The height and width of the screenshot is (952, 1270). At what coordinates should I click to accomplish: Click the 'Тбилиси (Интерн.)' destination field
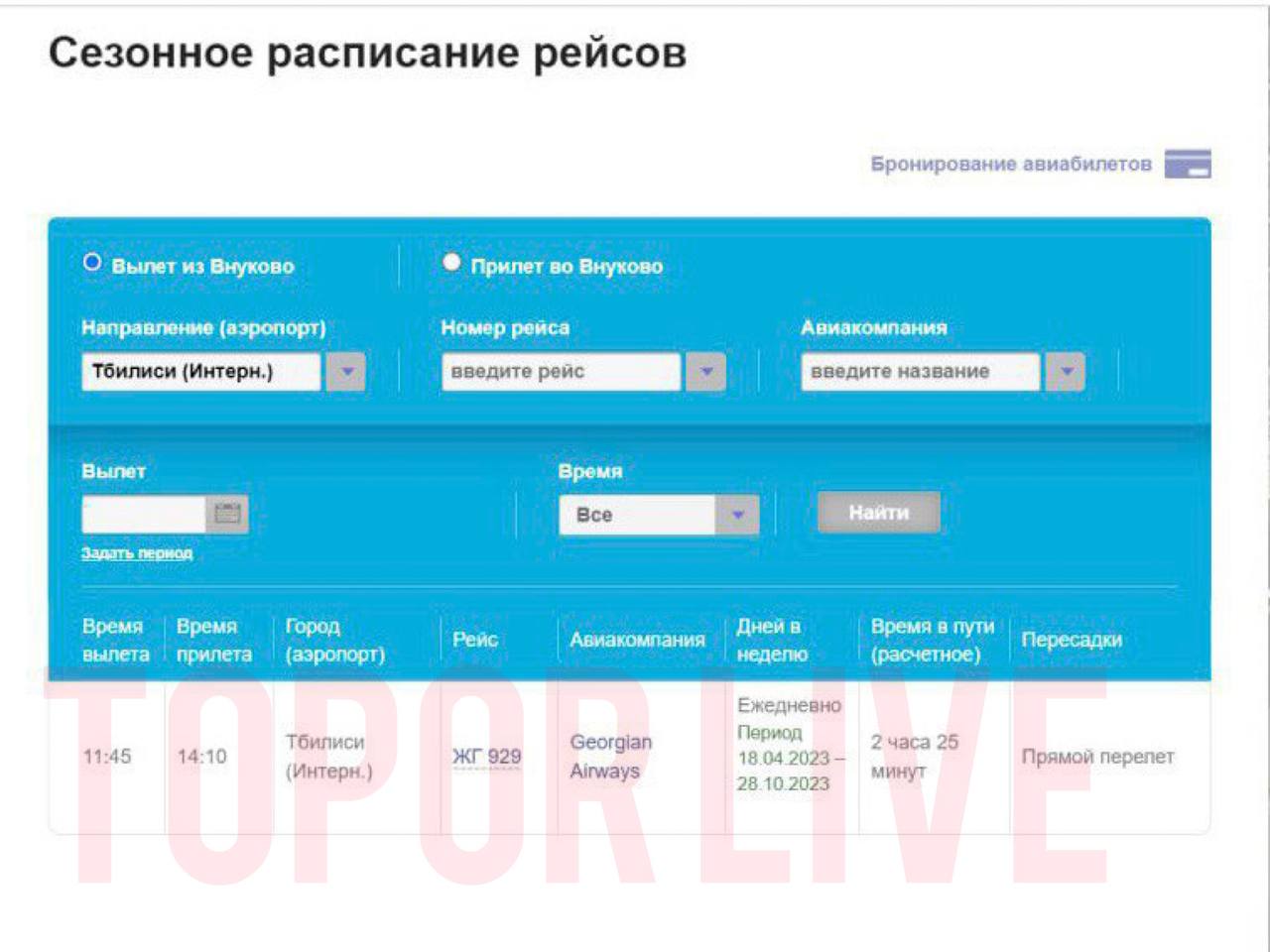(201, 372)
